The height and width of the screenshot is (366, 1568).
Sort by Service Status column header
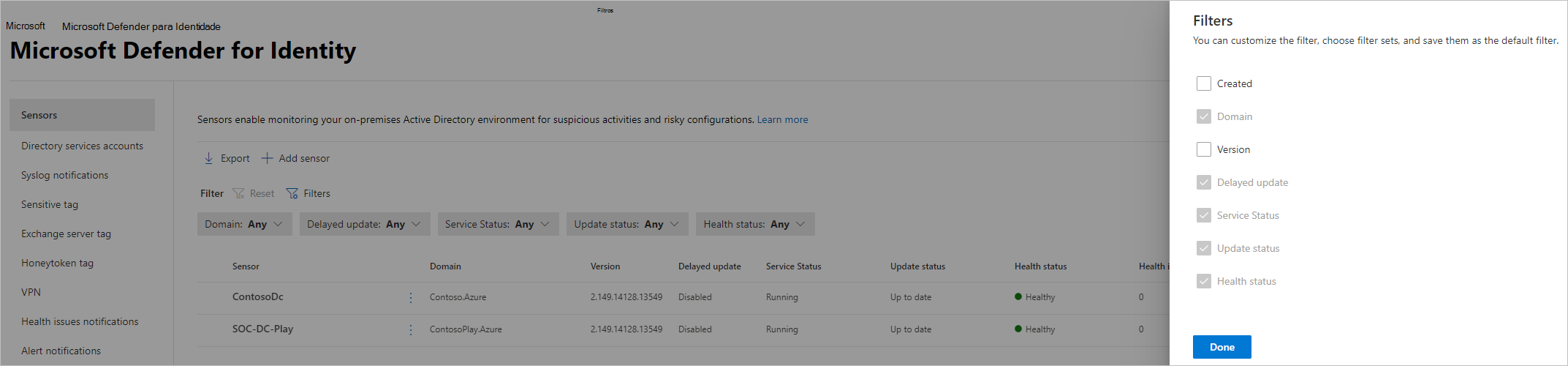[x=793, y=266]
